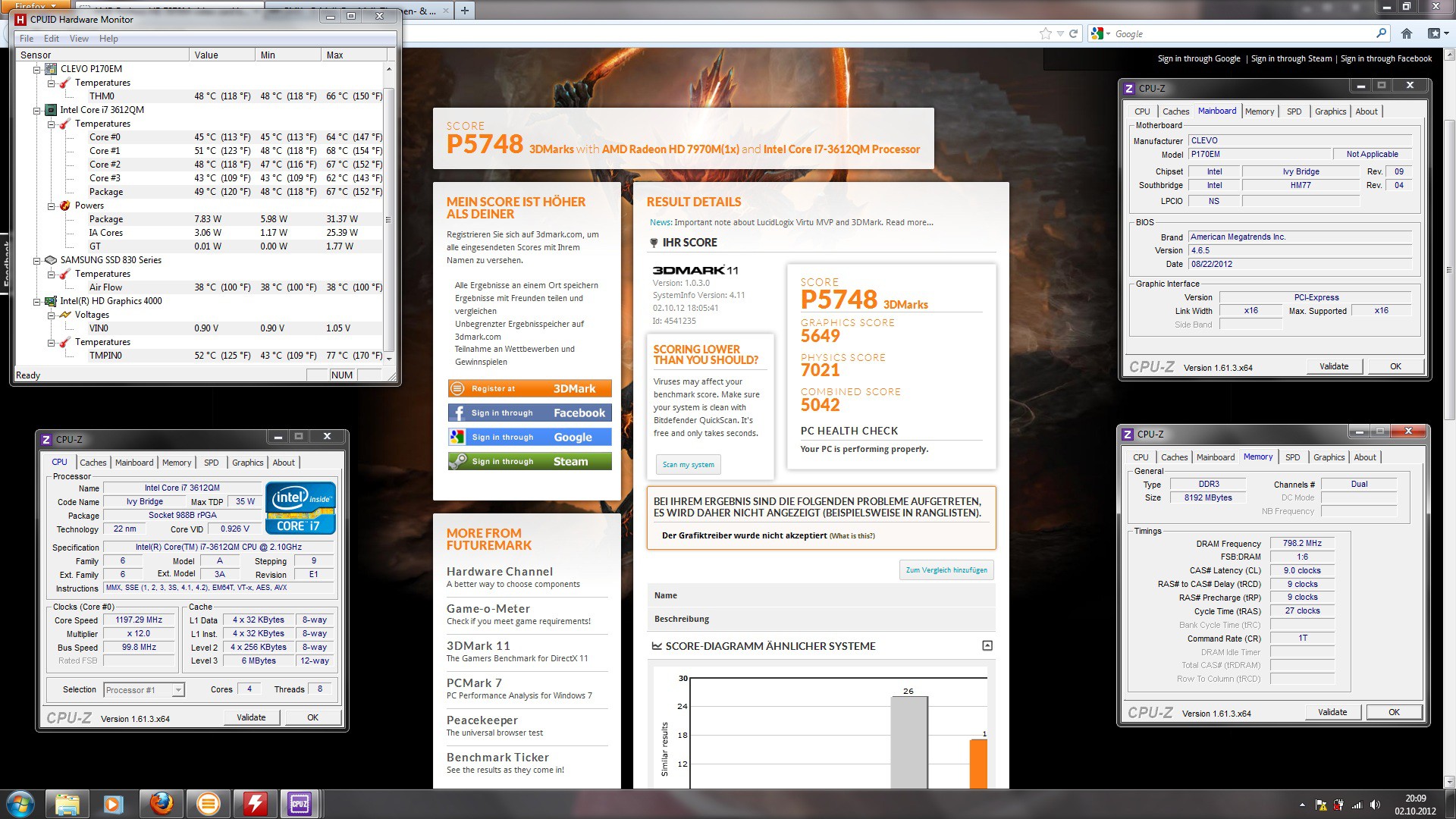
Task: Collapse SAMSUNG SSD 830 Series node
Action: click(36, 260)
